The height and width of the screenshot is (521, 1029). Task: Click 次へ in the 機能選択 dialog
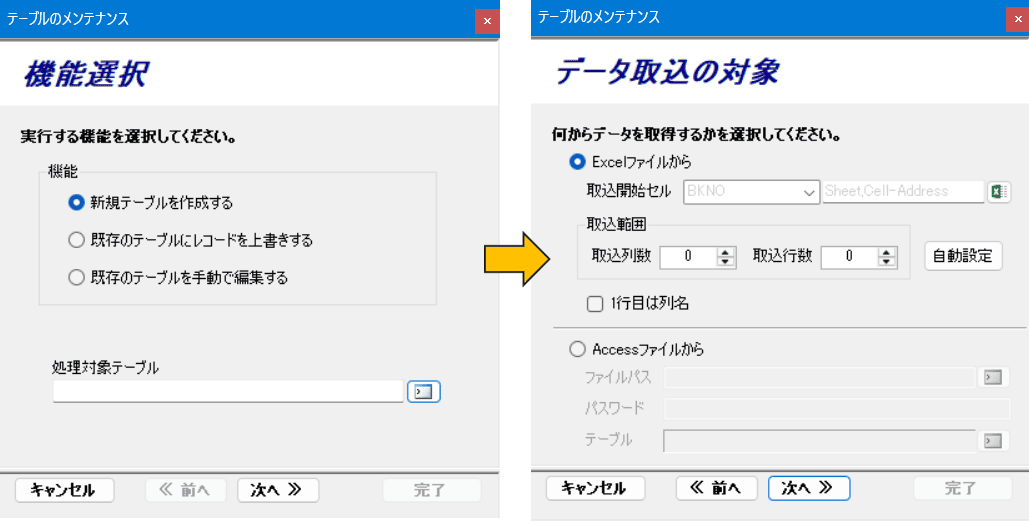click(277, 490)
